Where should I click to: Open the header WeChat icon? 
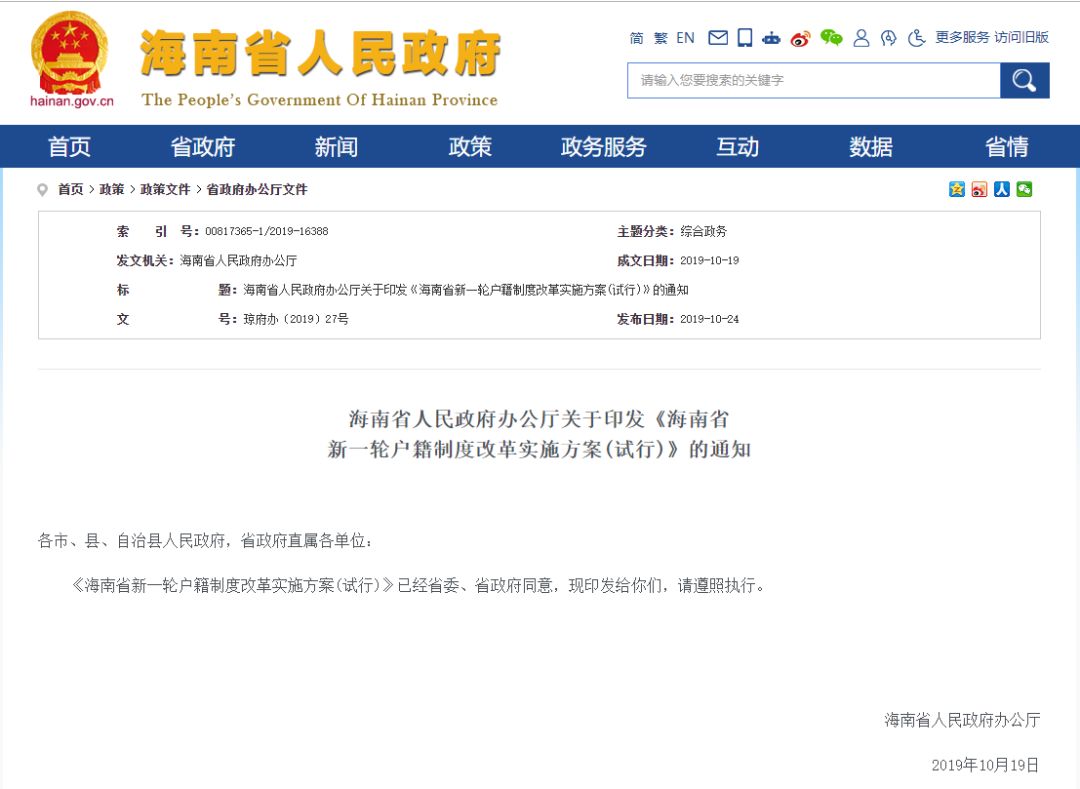(831, 38)
